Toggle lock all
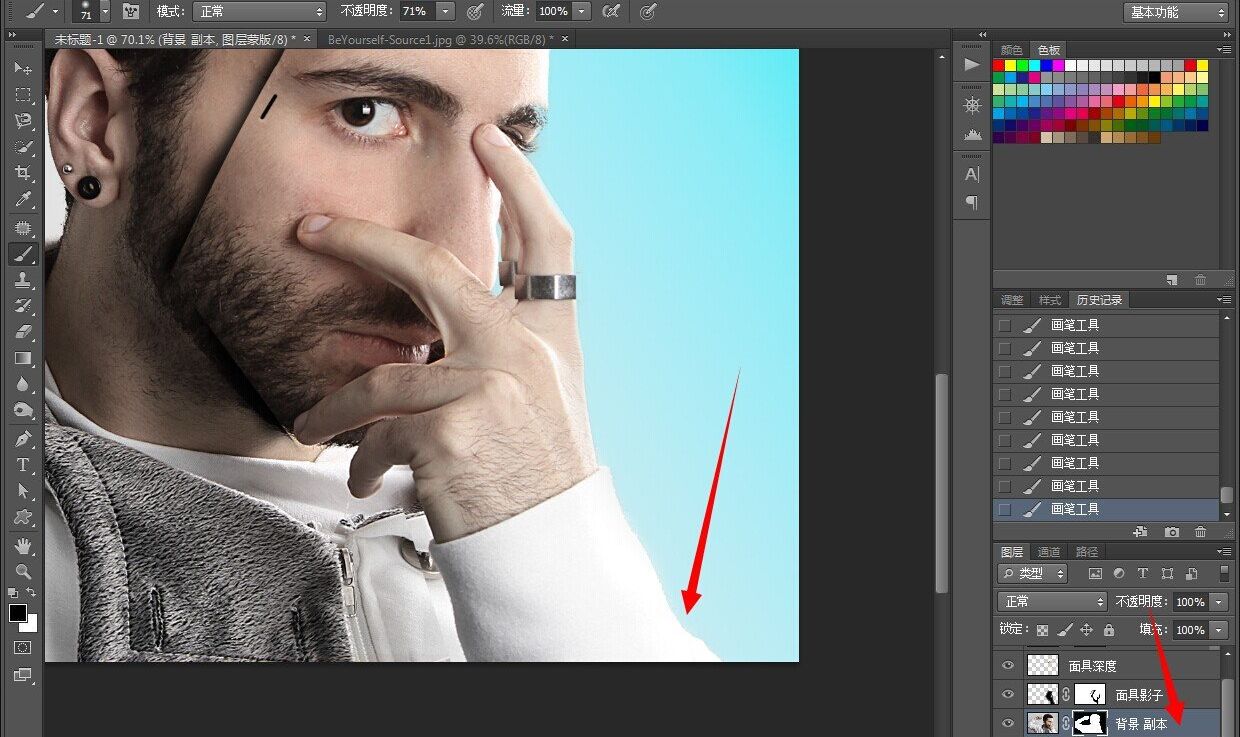 [1109, 631]
